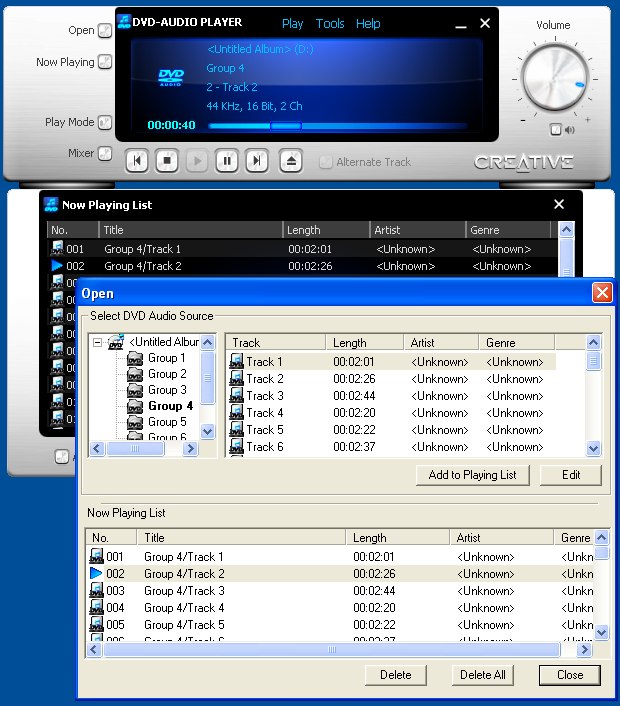
Task: Click the Close button in Open dialog
Action: (570, 675)
